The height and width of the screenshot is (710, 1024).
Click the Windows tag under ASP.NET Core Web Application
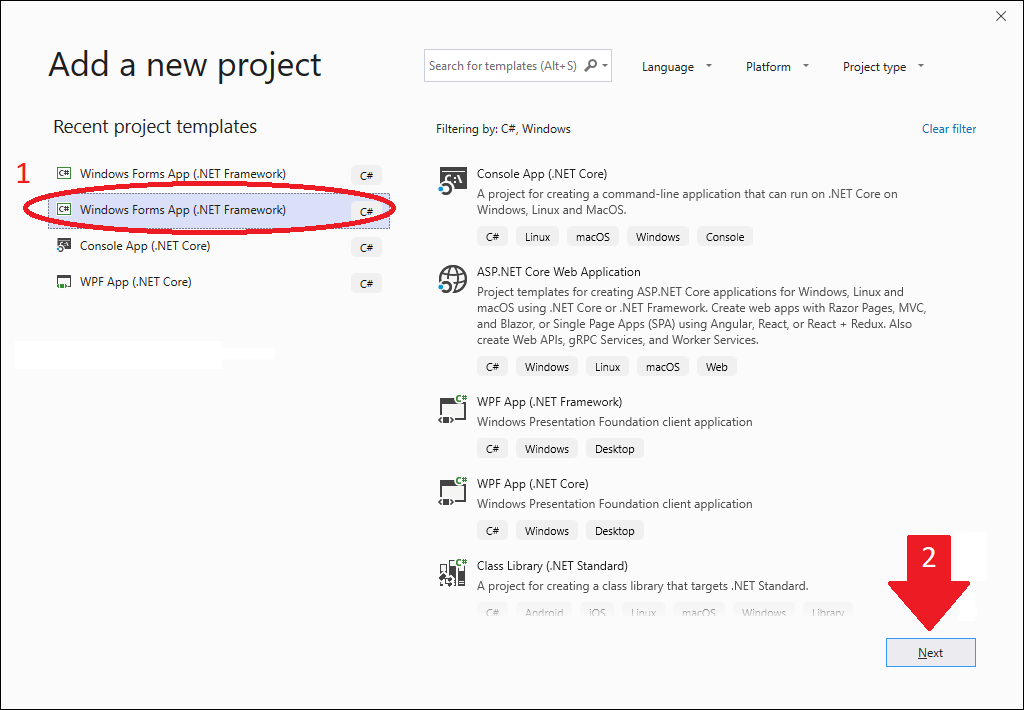point(547,367)
